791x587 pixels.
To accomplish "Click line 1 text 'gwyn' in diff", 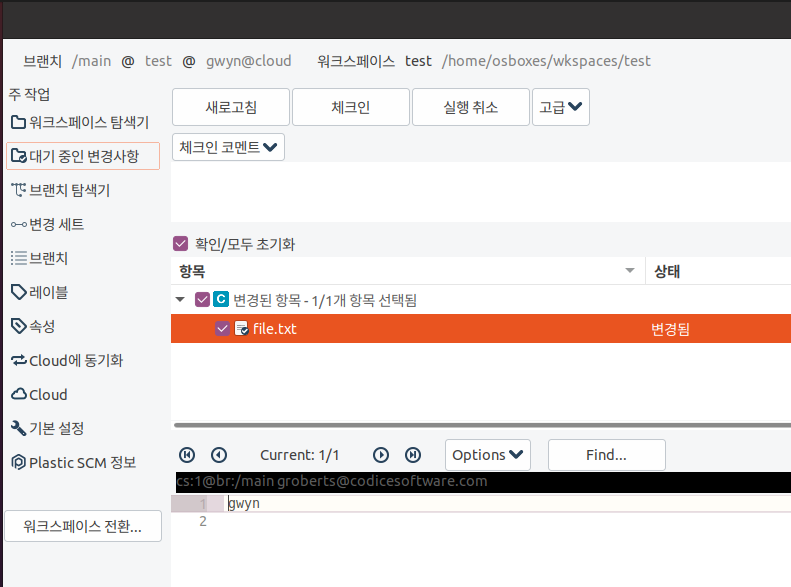I will 244,503.
